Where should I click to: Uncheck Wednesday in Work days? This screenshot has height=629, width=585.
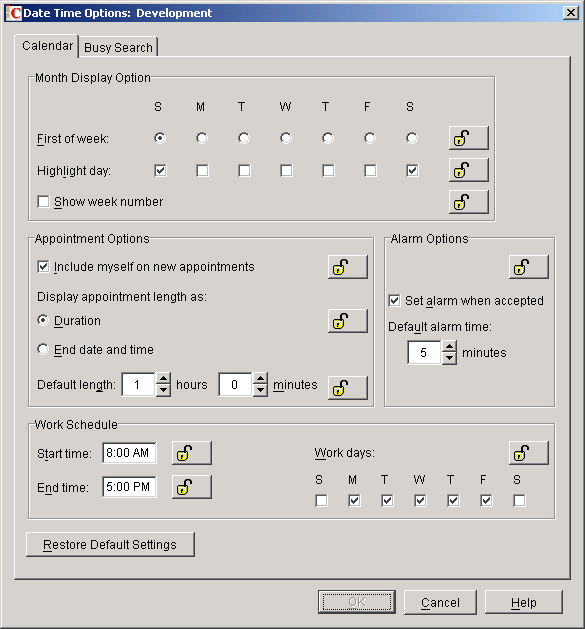tap(420, 501)
